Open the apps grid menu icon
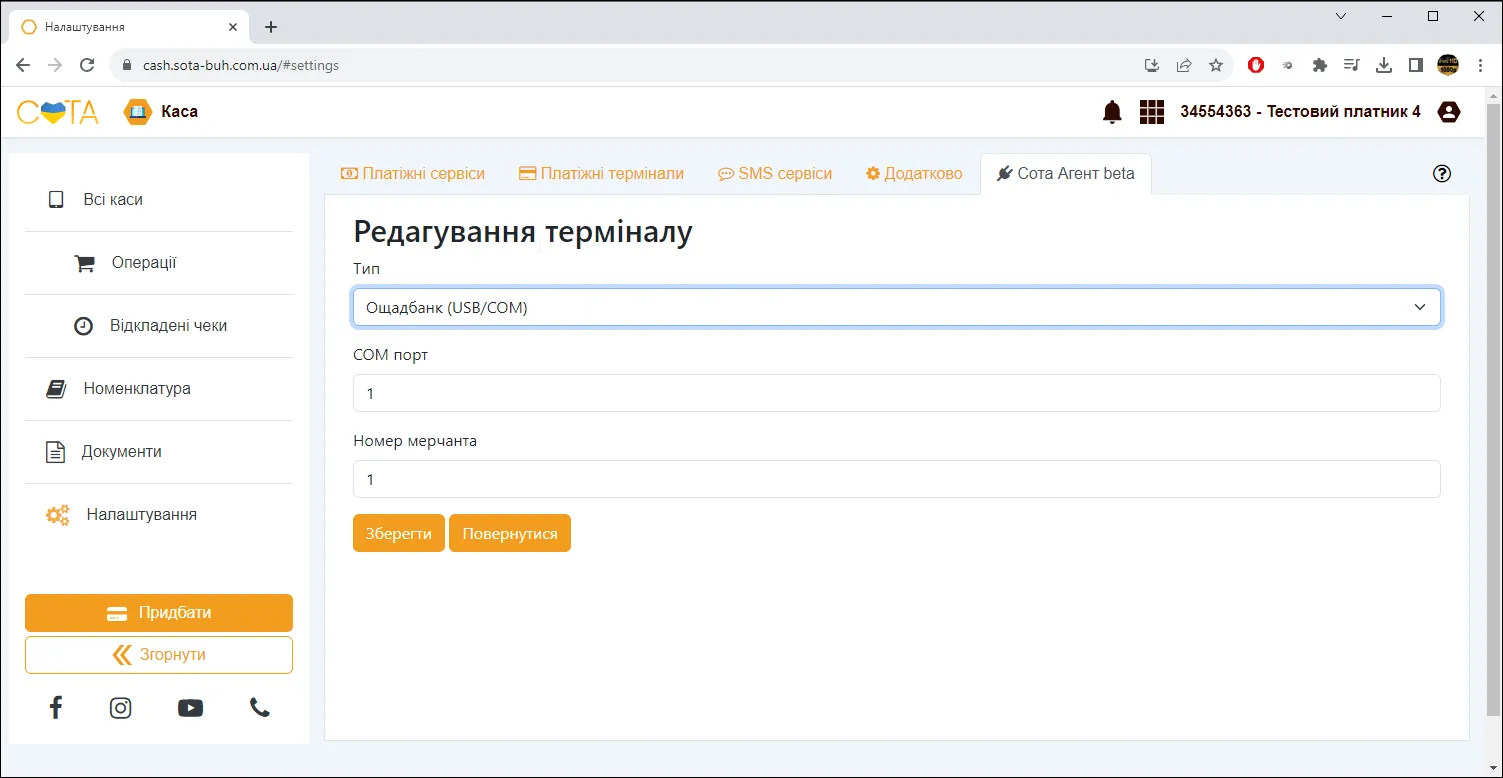1503x778 pixels. tap(1152, 112)
